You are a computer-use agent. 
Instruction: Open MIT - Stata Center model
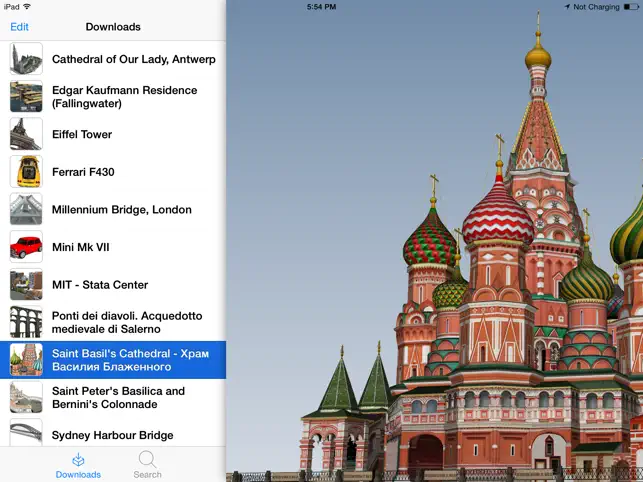coord(113,285)
